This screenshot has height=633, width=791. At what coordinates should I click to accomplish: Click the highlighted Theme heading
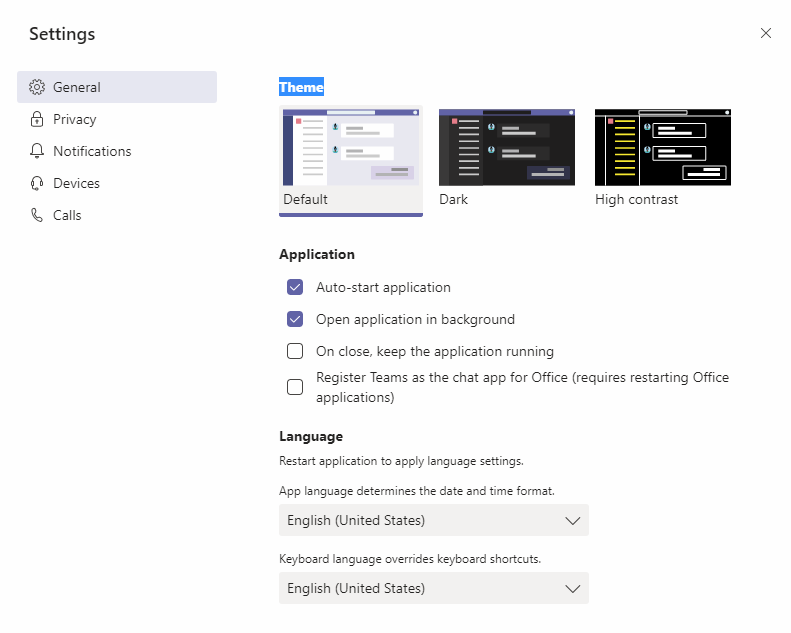point(301,87)
